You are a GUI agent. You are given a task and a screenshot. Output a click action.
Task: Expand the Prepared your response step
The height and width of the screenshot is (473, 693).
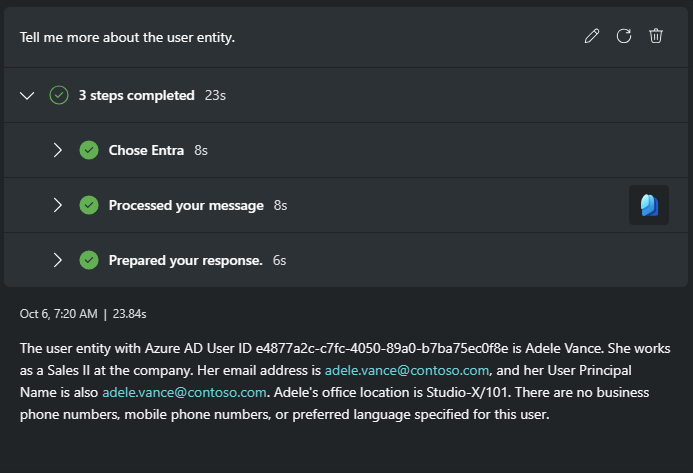58,260
